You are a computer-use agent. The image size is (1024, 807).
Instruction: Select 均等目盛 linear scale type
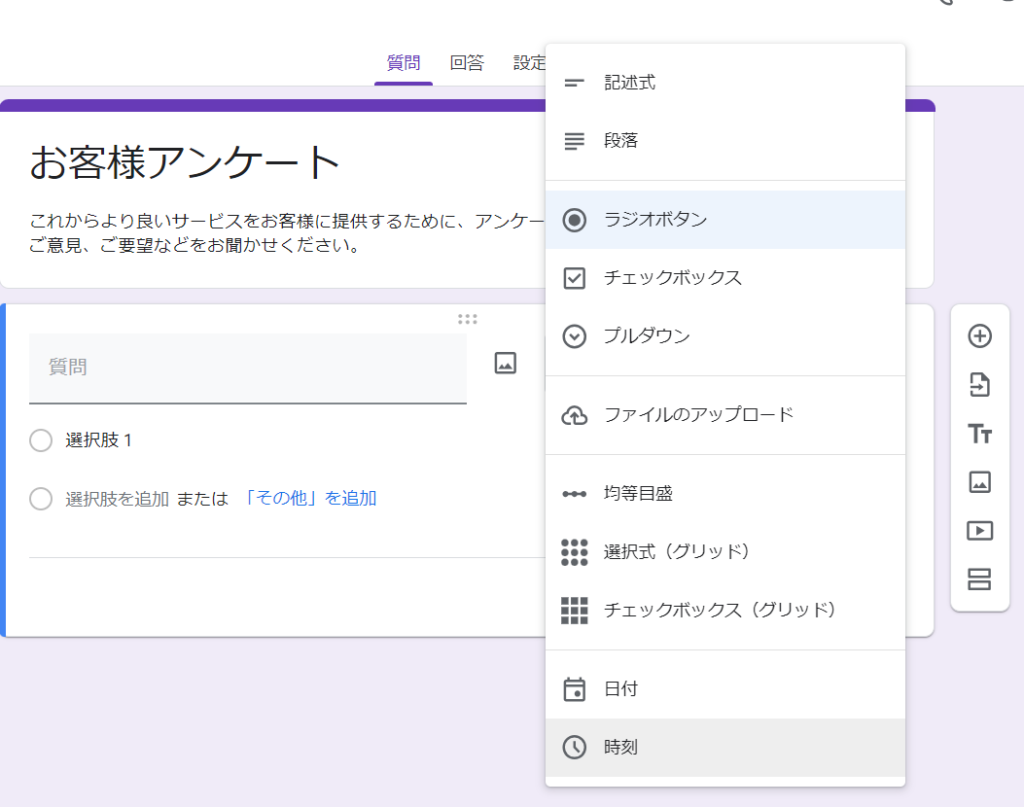point(725,494)
